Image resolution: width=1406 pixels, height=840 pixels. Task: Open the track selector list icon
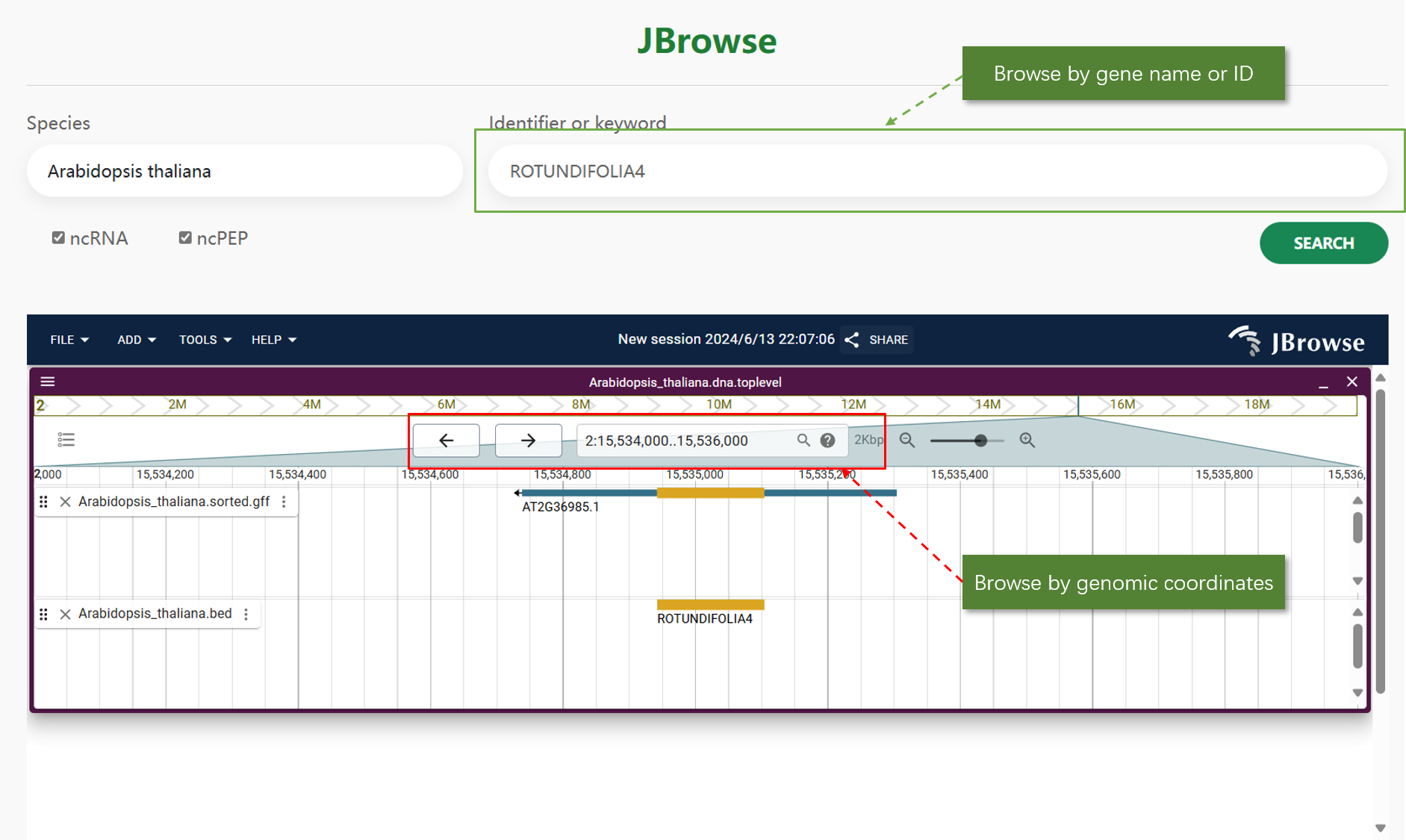(x=66, y=440)
